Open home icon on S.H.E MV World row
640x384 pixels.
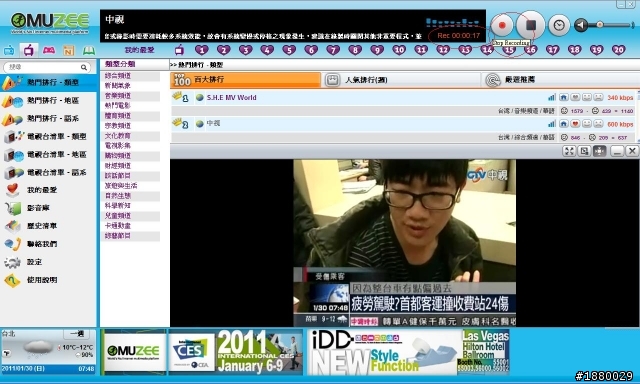click(x=564, y=97)
